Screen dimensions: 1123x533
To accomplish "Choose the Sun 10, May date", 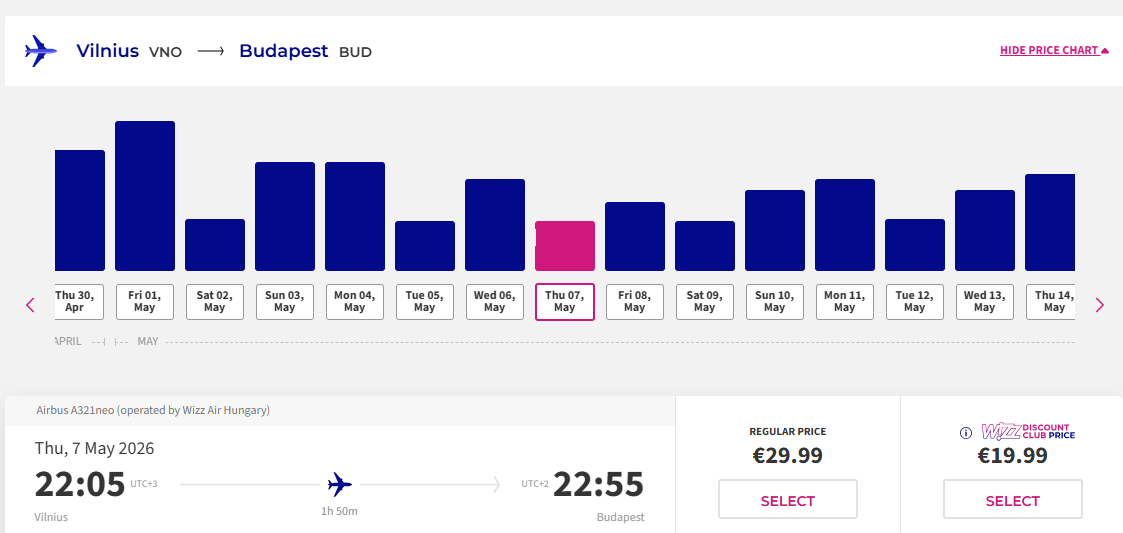I will (775, 302).
